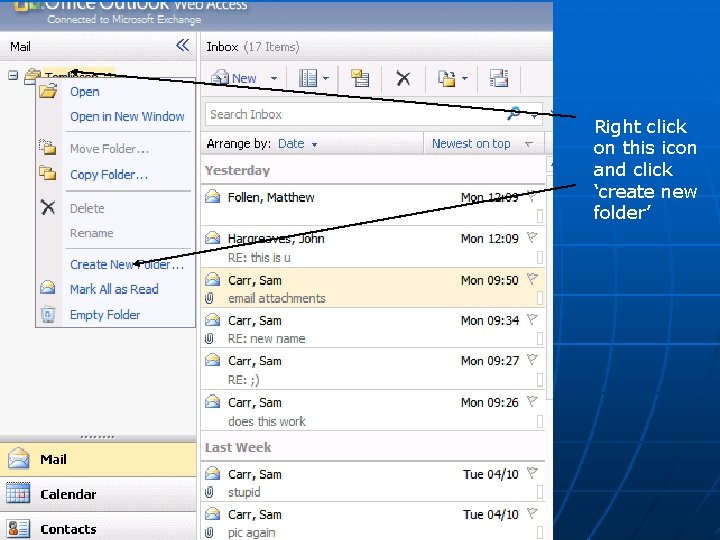Open the Arrange by Date dropdown
The height and width of the screenshot is (540, 720).
click(298, 144)
